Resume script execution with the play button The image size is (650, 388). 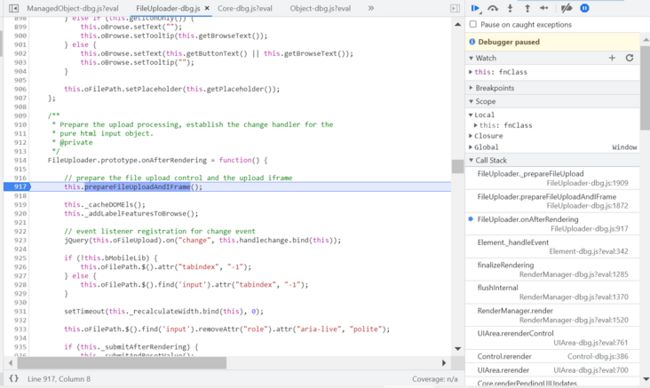tap(475, 8)
